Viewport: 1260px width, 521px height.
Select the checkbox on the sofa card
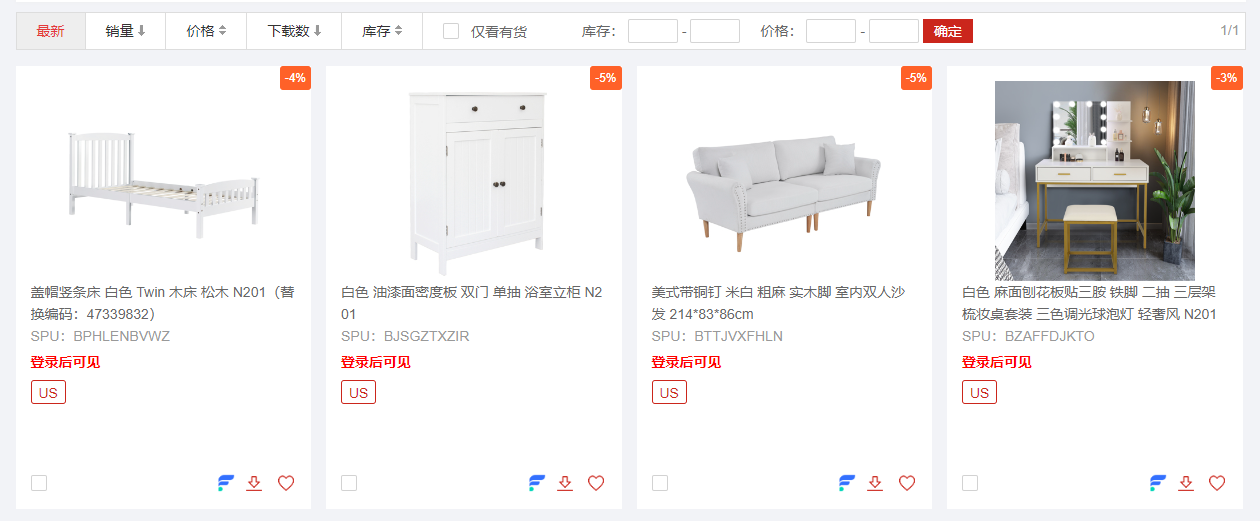660,483
